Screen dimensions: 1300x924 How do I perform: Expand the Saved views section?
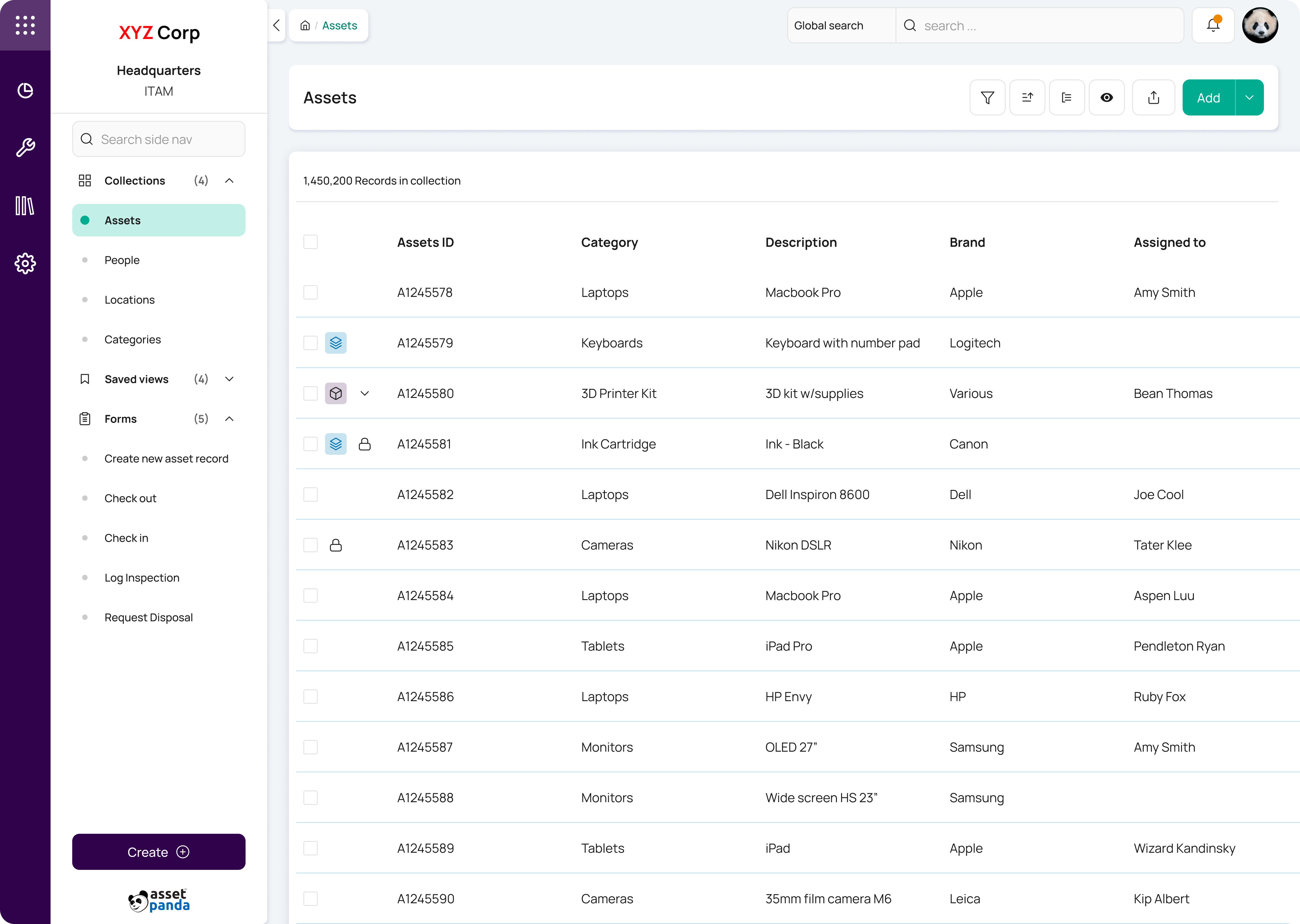pos(229,379)
